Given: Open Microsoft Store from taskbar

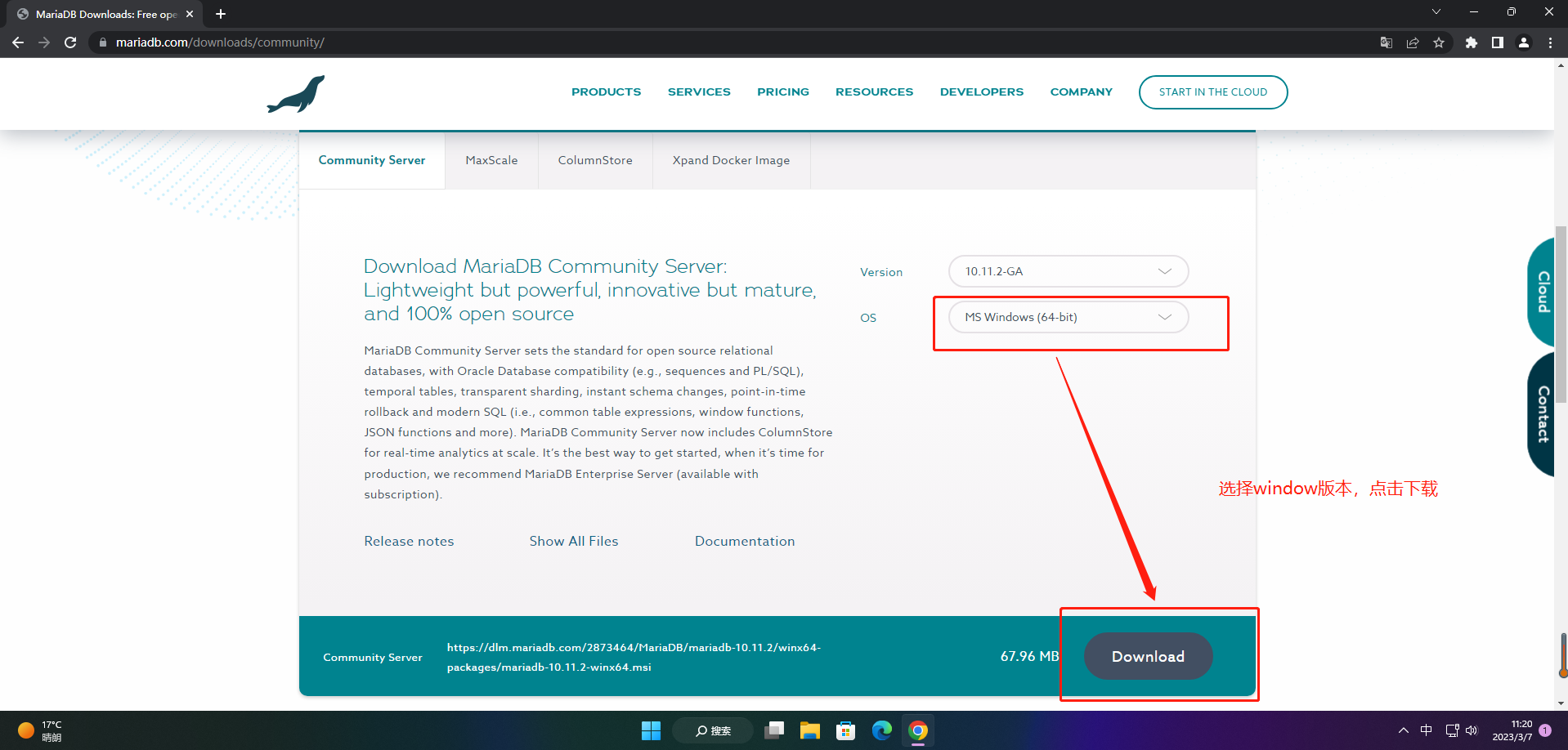Looking at the screenshot, I should [x=846, y=730].
